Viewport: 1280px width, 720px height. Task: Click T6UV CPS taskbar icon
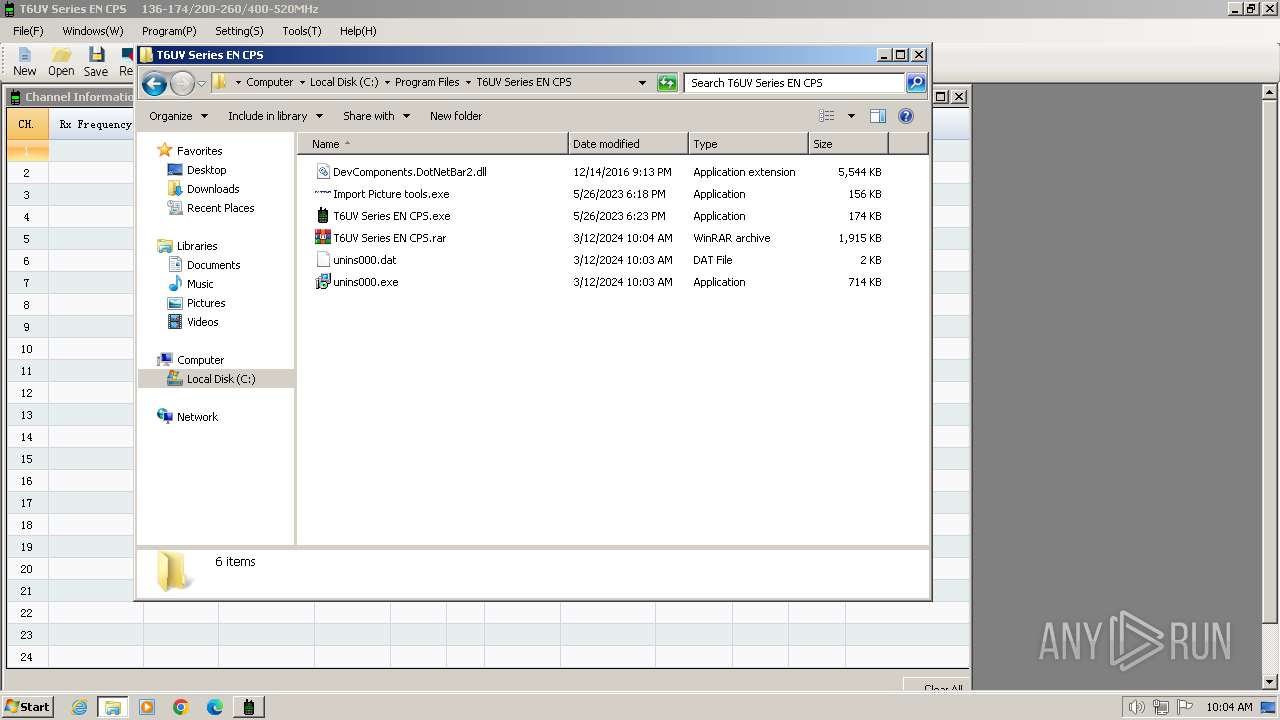click(249, 707)
